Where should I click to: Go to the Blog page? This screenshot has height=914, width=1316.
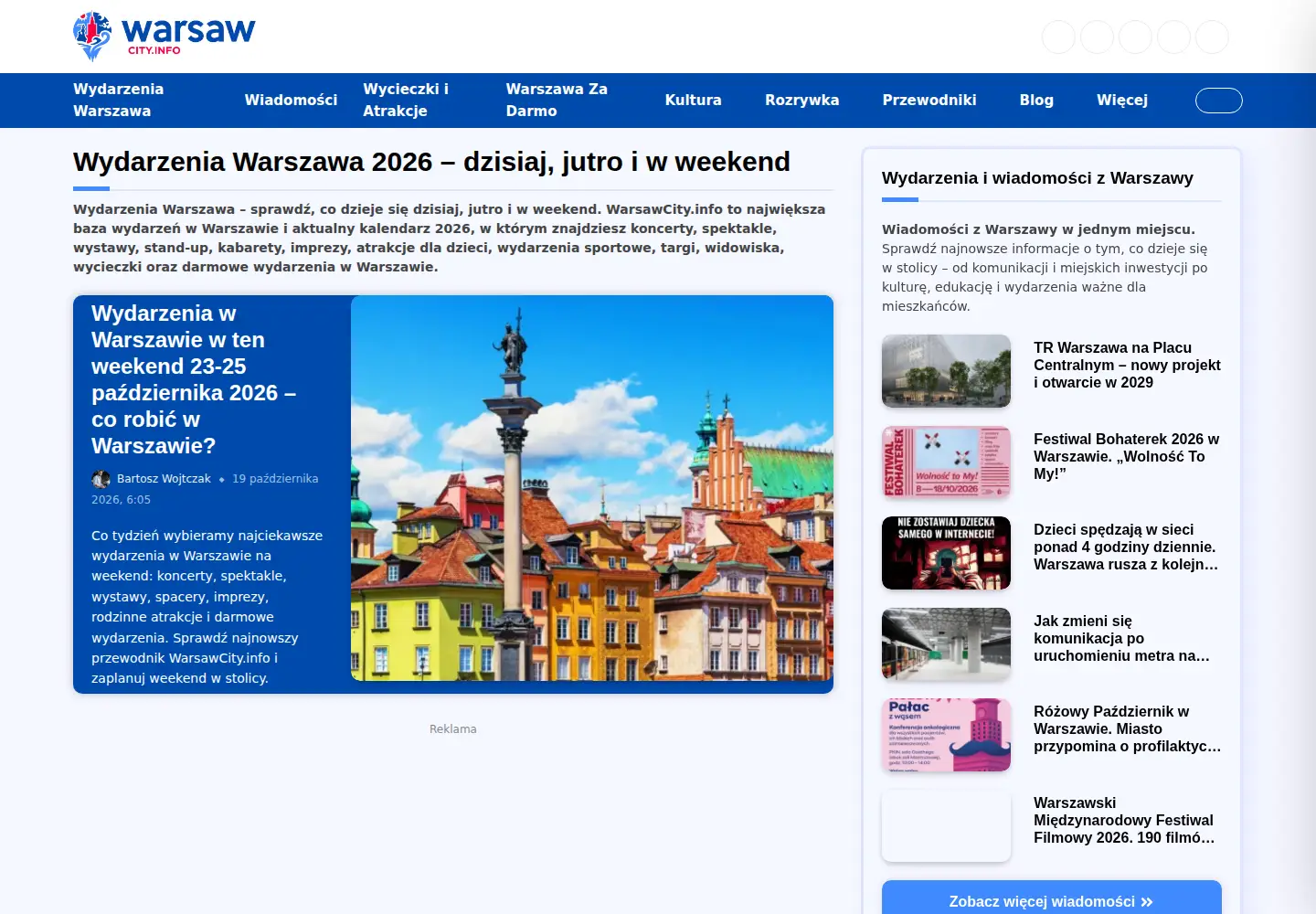(x=1036, y=100)
